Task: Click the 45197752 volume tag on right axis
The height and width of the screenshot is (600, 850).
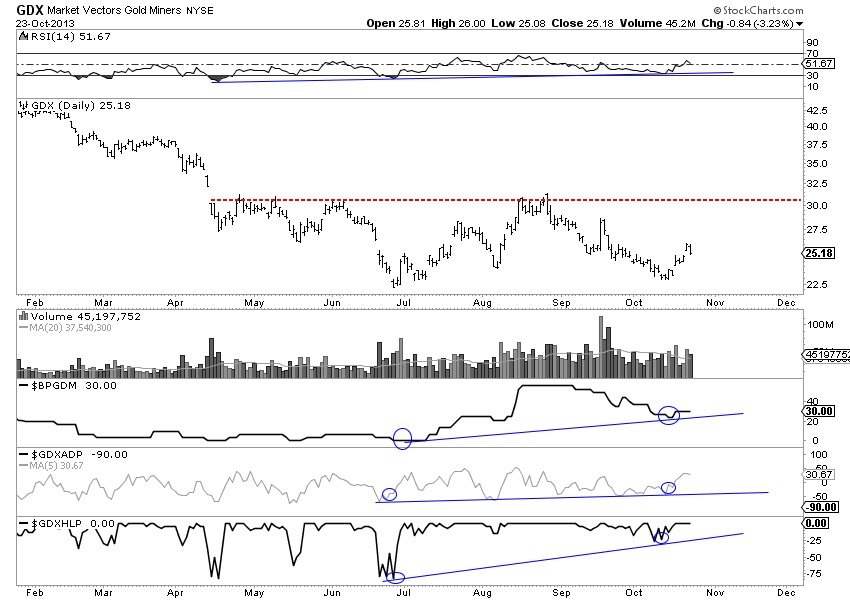Action: 825,354
